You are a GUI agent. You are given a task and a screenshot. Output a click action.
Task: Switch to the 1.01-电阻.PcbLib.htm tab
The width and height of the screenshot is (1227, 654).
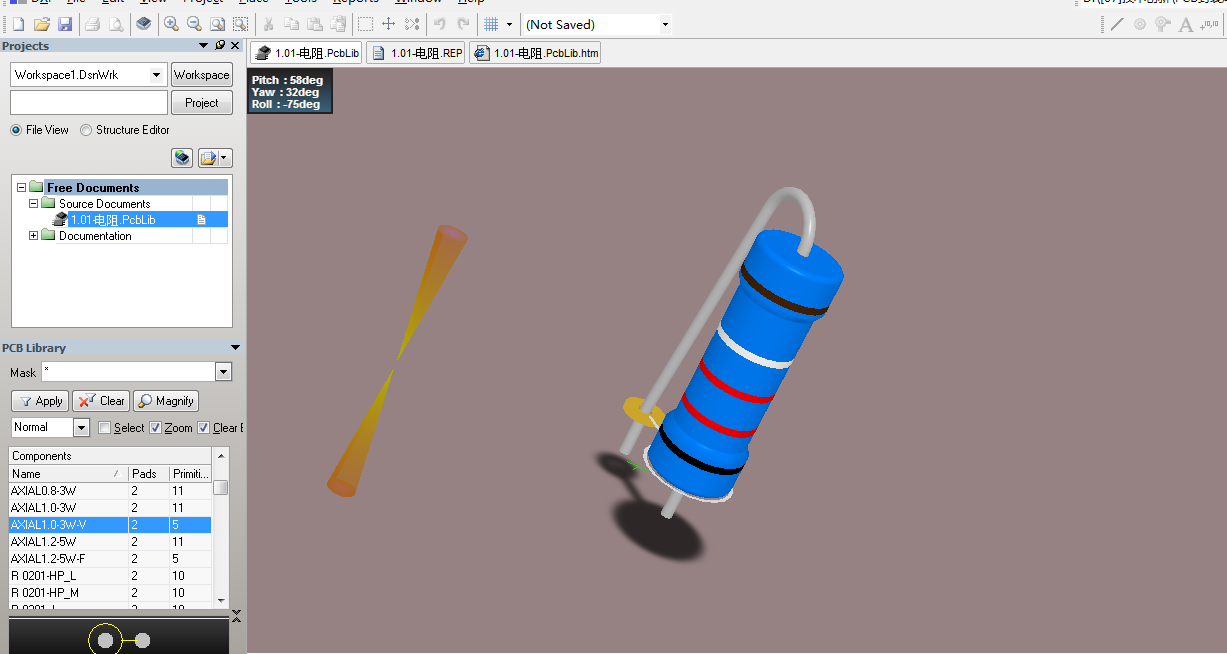pyautogui.click(x=535, y=53)
